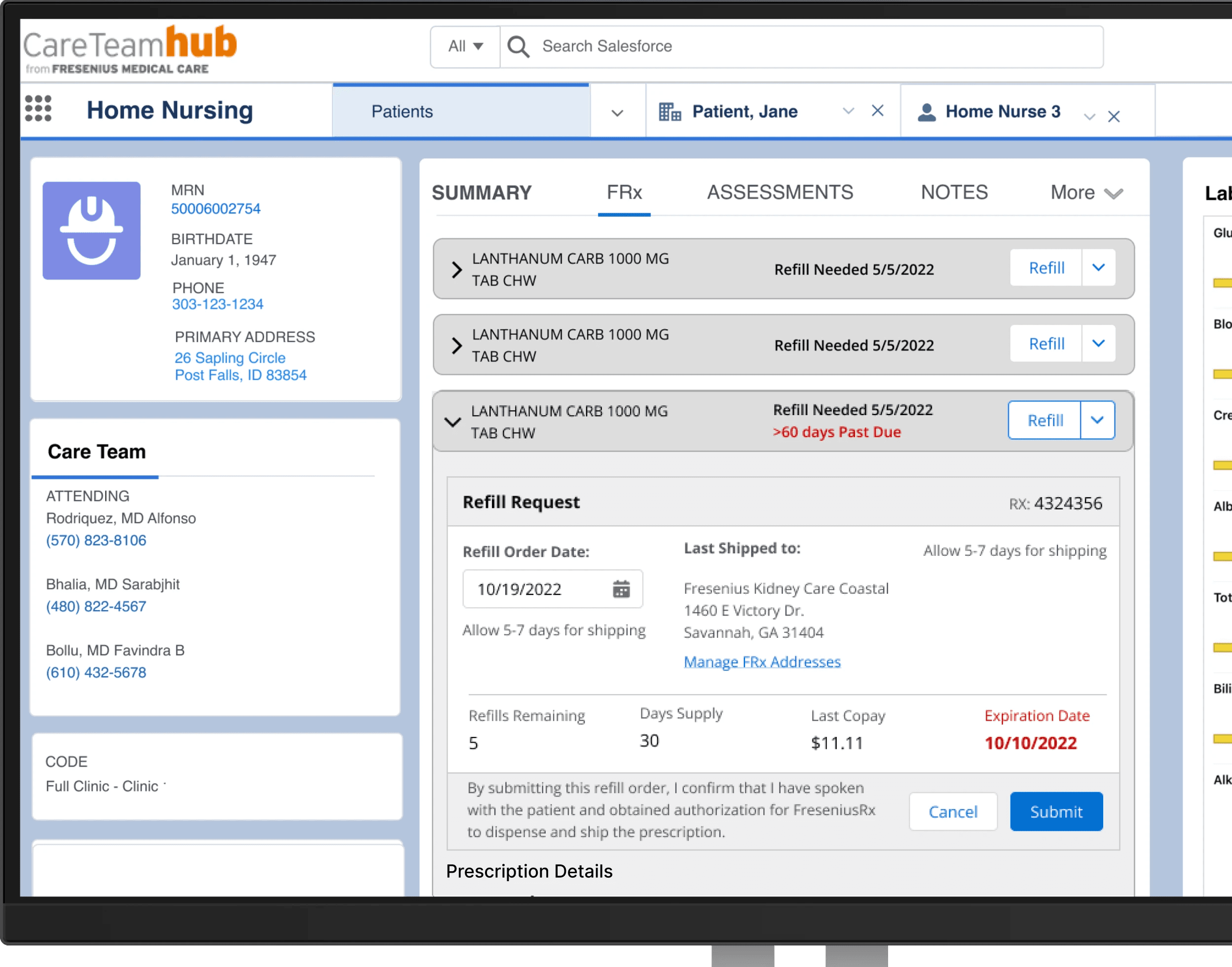Viewport: 1232px width, 967px height.
Task: Open dropdown arrow beside first Refill button
Action: 1098,268
